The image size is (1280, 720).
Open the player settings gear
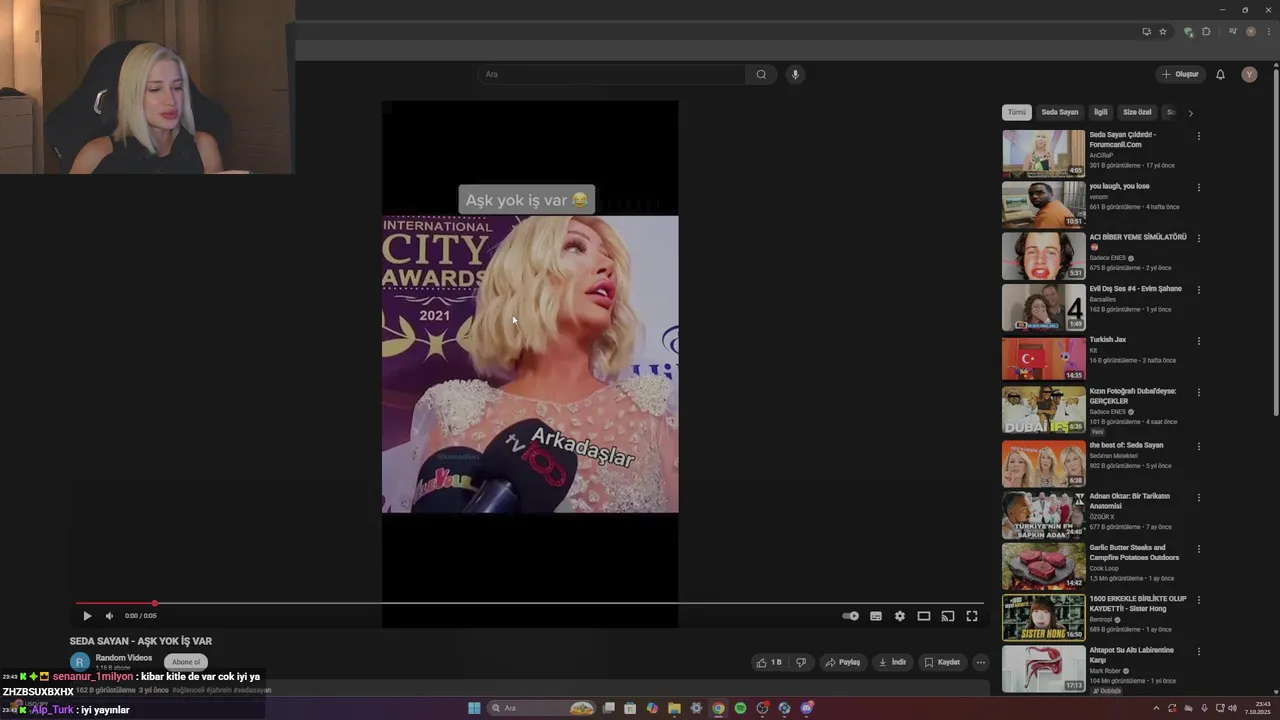(900, 616)
